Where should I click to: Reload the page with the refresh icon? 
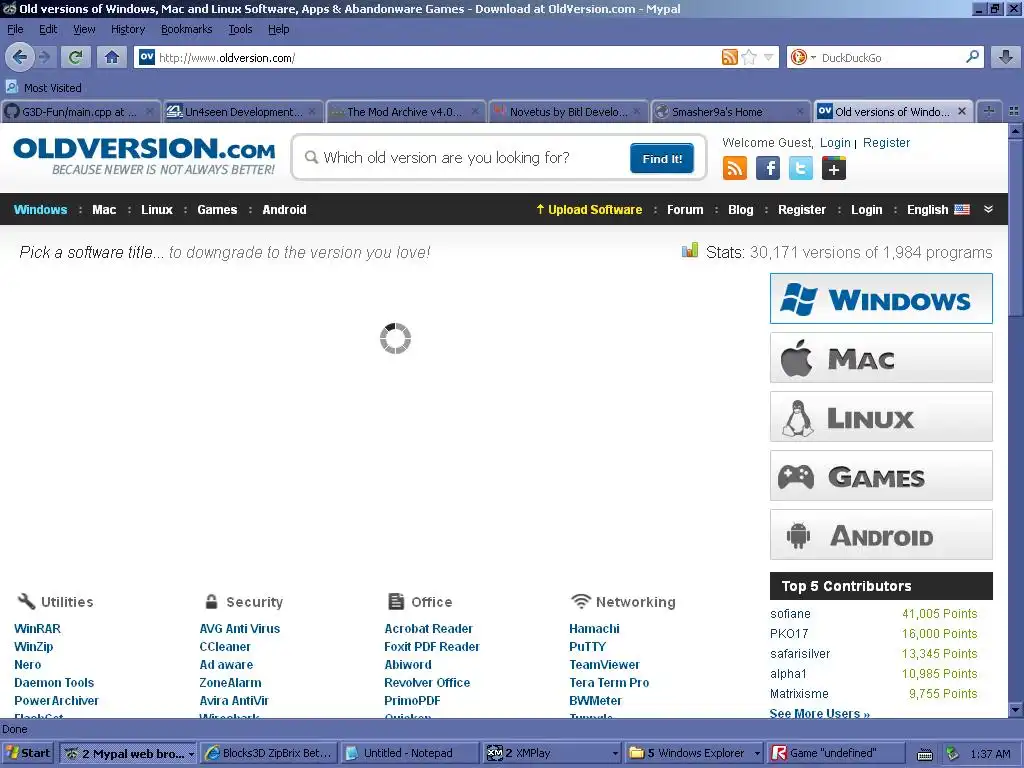click(x=75, y=57)
